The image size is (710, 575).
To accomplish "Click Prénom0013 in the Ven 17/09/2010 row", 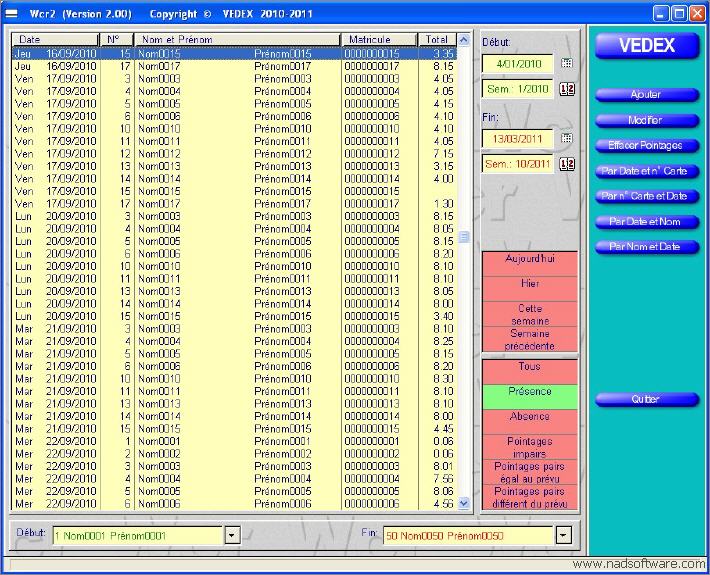I will click(283, 166).
